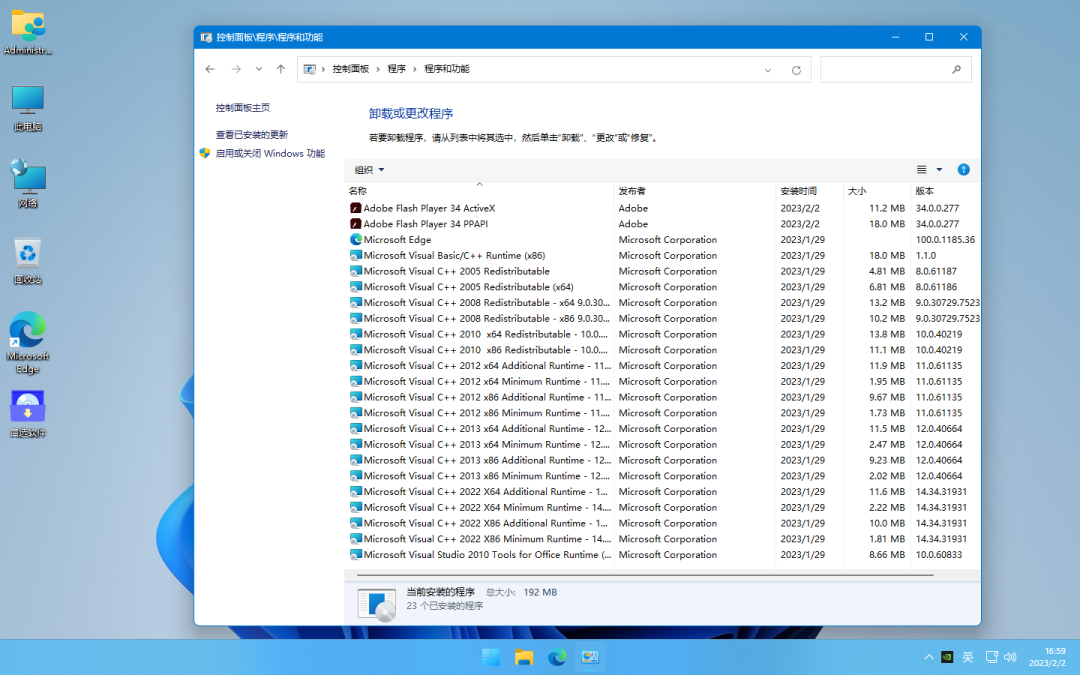Go back using the back arrow
Viewport: 1080px width, 675px height.
pos(210,69)
